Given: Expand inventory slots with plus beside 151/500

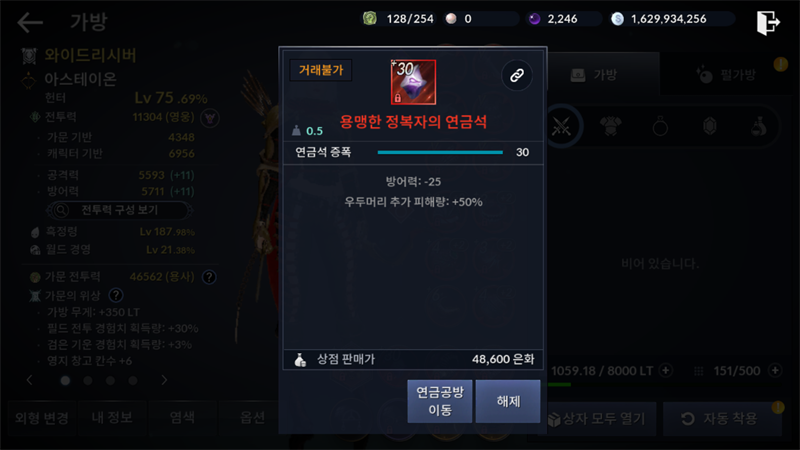Looking at the screenshot, I should [x=774, y=370].
